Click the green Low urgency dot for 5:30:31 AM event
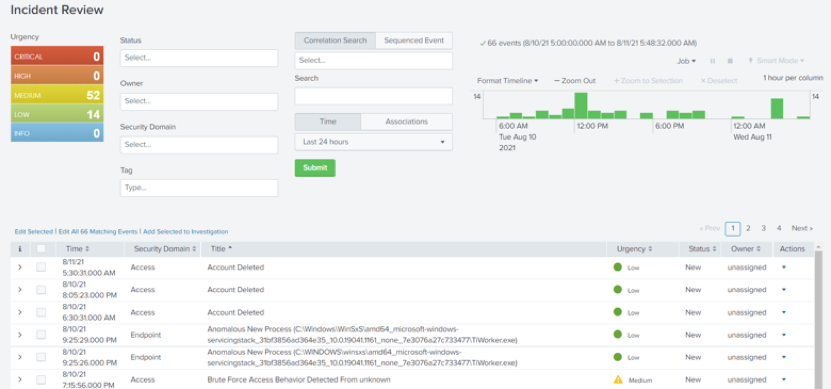Viewport: 831px width, 389px height. (x=617, y=267)
